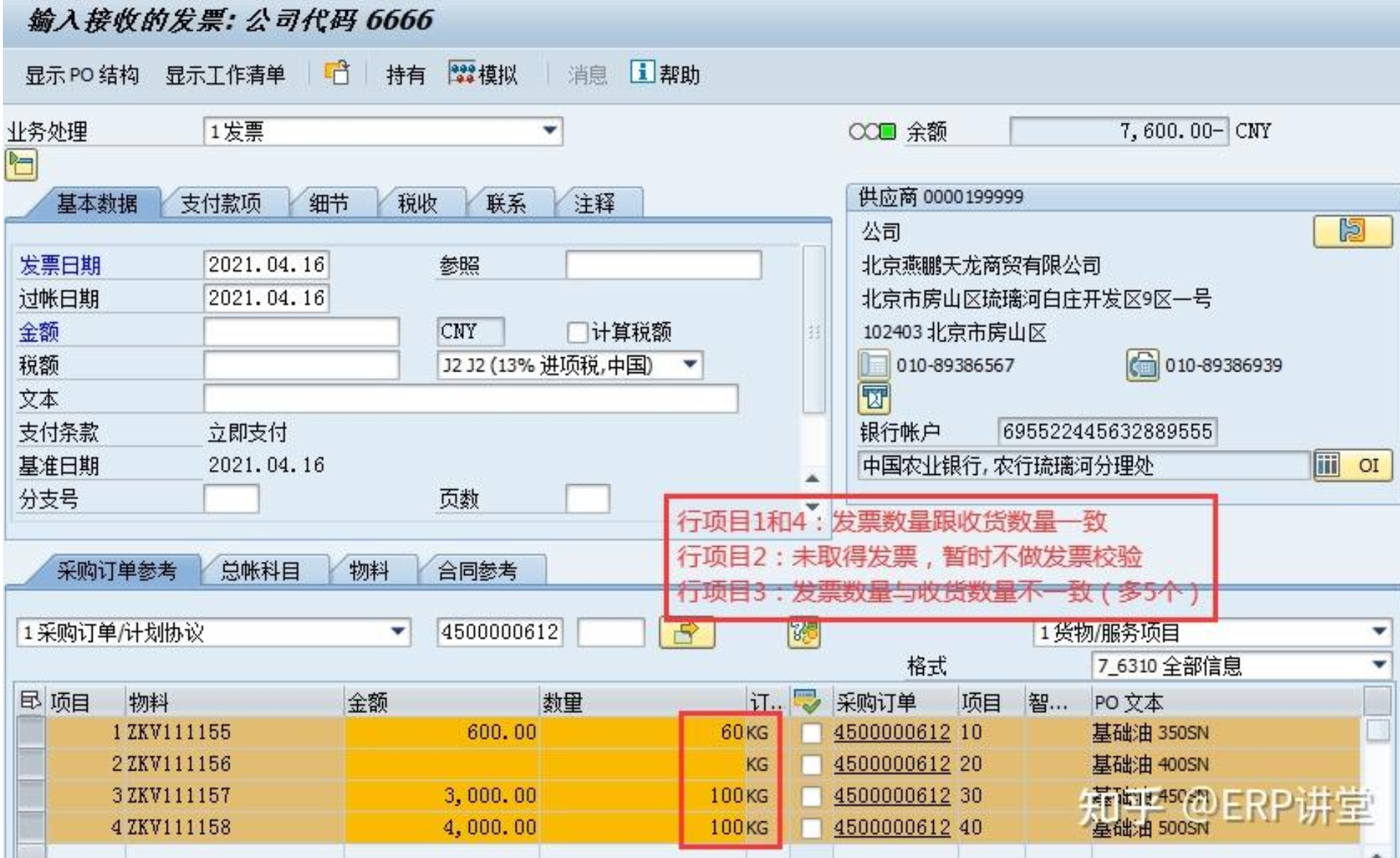Click the fax icon next to 010-89386939
The height and width of the screenshot is (858, 1400).
point(1142,365)
